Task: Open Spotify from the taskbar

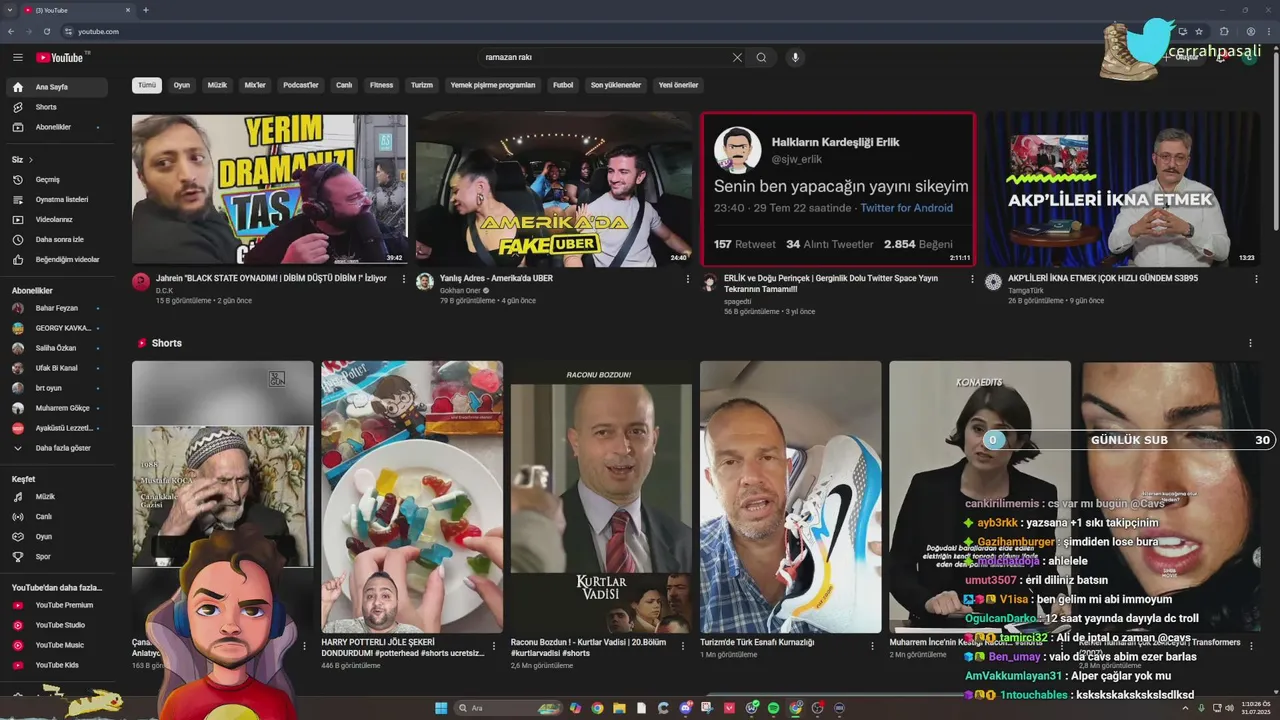Action: tap(774, 708)
